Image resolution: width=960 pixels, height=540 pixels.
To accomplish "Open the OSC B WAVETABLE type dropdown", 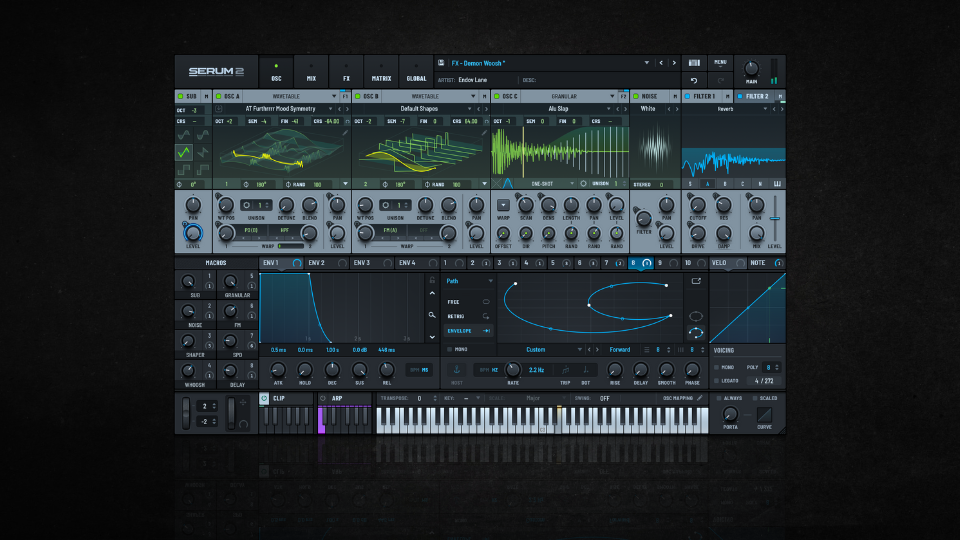I will pos(431,96).
